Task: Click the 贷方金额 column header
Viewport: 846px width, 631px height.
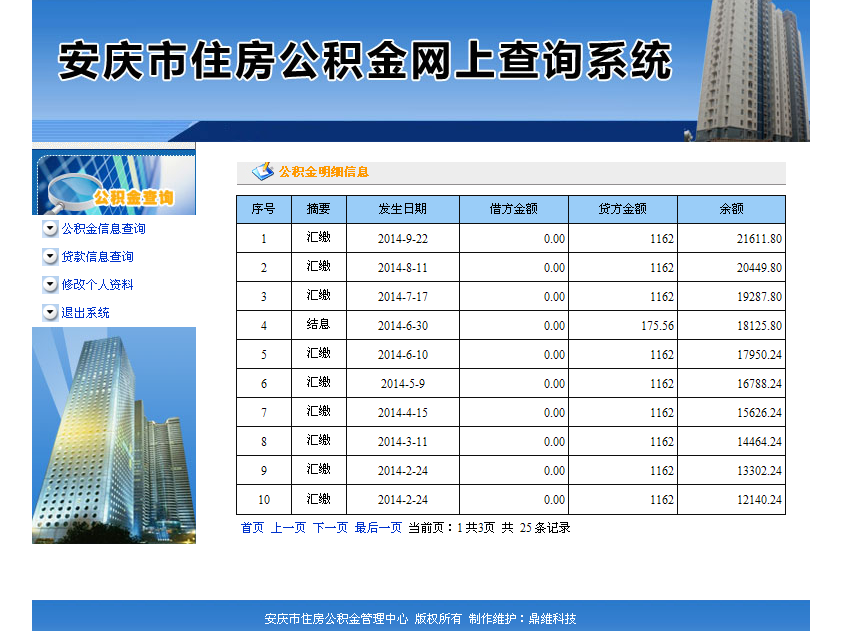Action: [623, 209]
